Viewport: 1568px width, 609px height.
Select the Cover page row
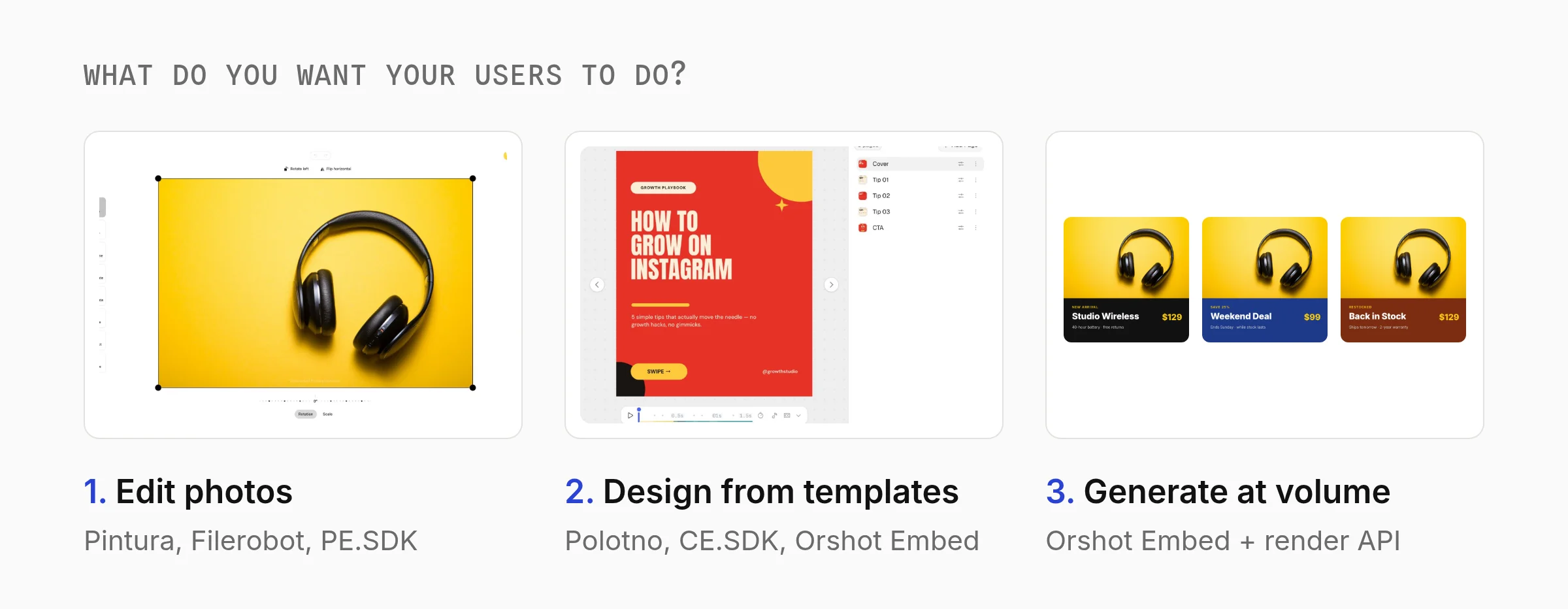[919, 164]
